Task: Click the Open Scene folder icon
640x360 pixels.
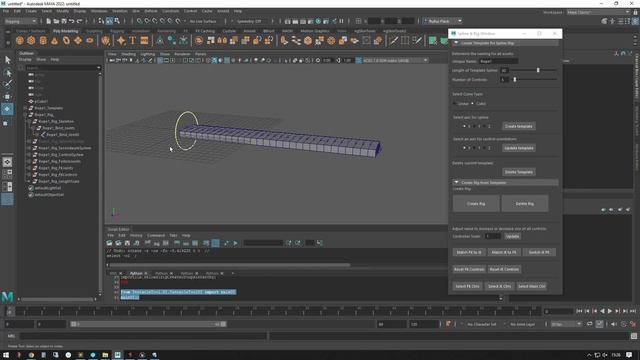Action: coord(56,21)
